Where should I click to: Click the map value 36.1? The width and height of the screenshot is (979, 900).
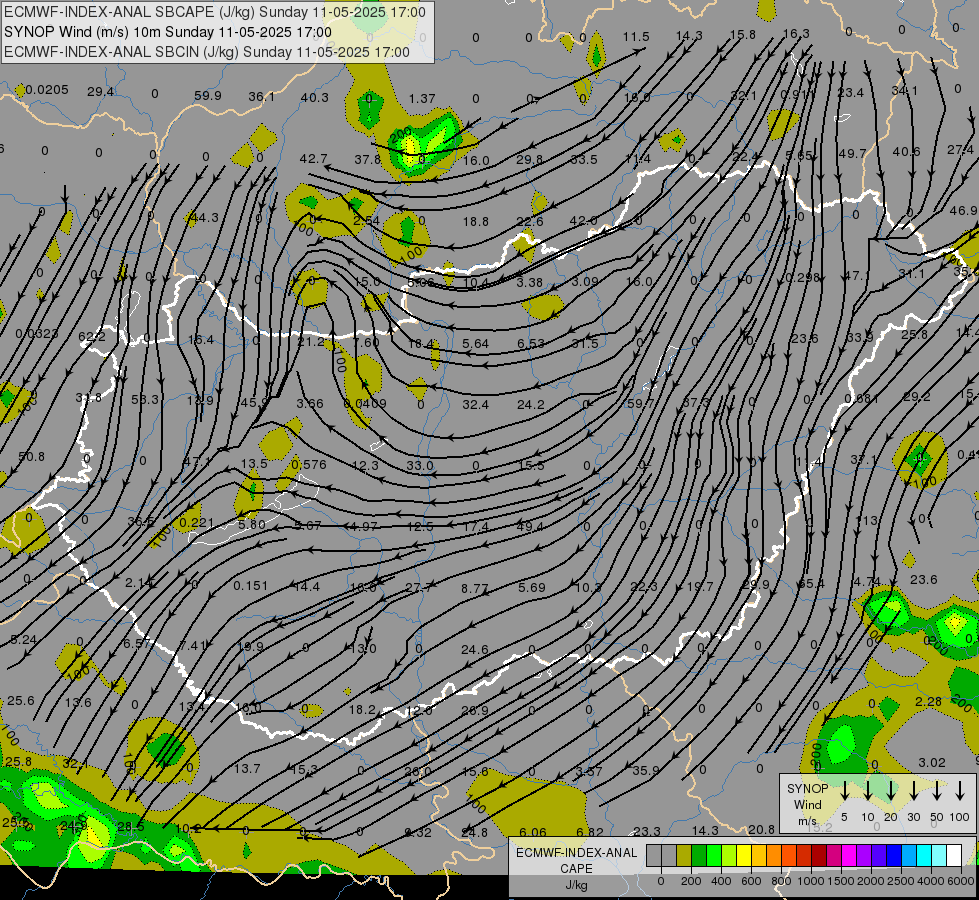pyautogui.click(x=262, y=97)
